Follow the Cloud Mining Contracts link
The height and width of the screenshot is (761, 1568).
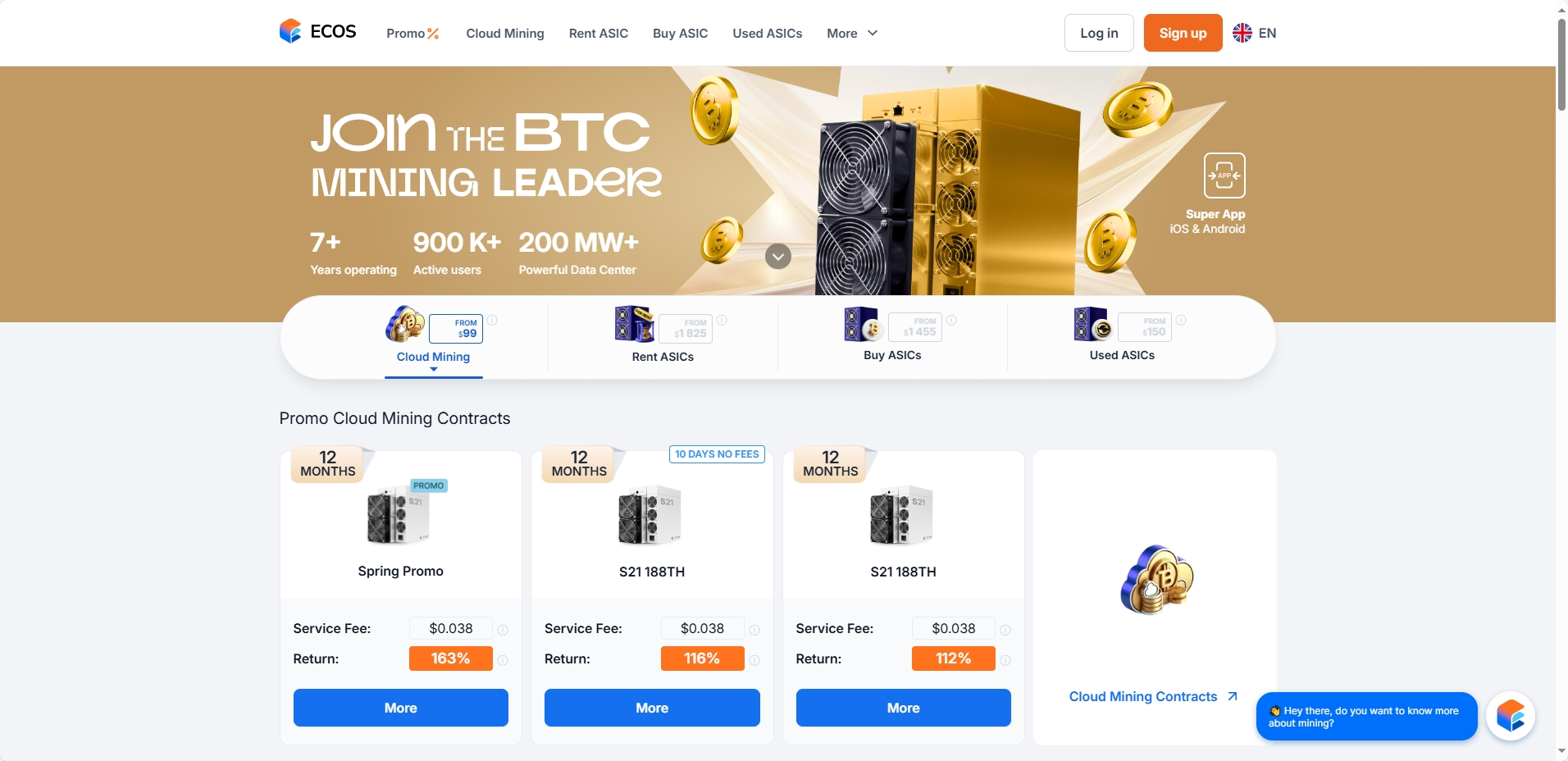[1153, 696]
